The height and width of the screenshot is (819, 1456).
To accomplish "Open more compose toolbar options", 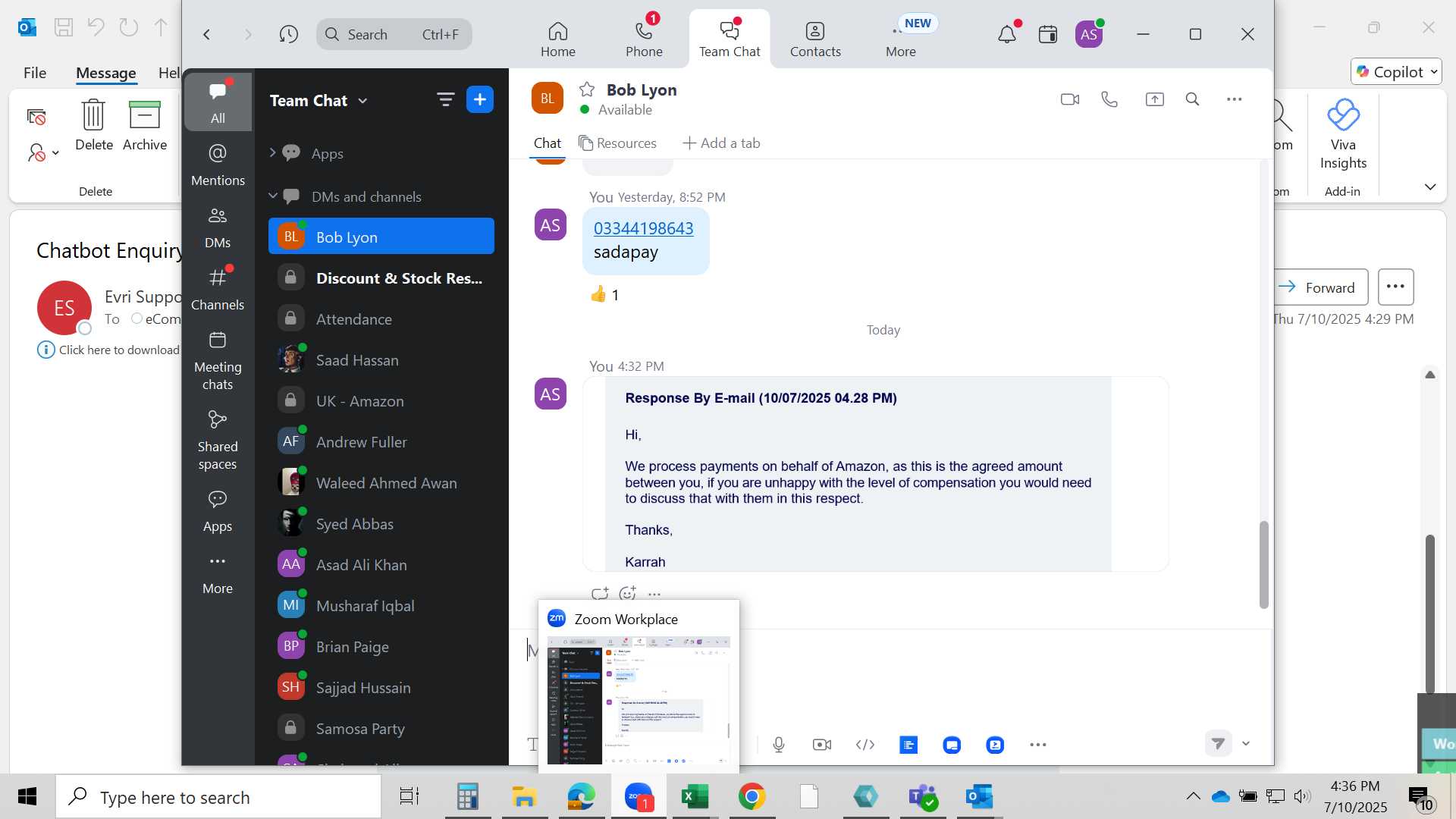I will 1038,745.
